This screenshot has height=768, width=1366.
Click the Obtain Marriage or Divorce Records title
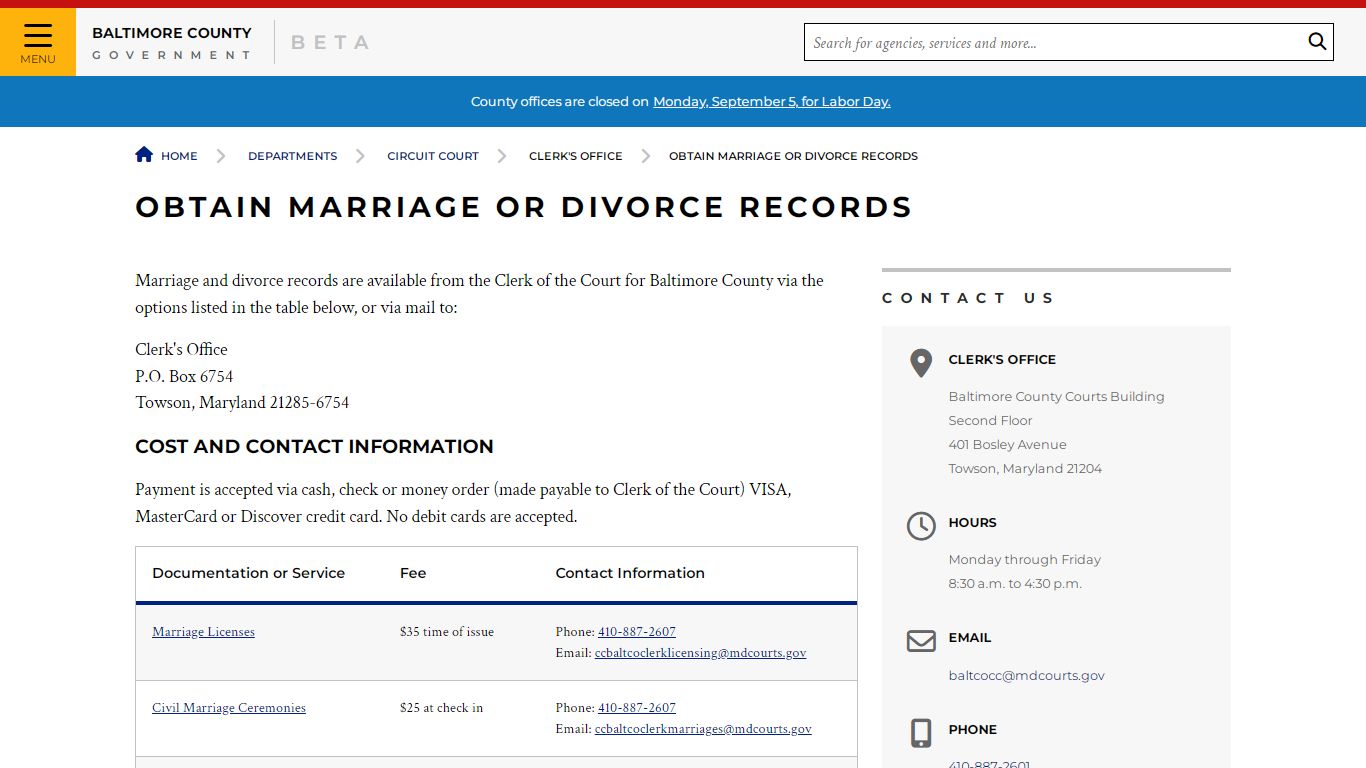tap(524, 207)
